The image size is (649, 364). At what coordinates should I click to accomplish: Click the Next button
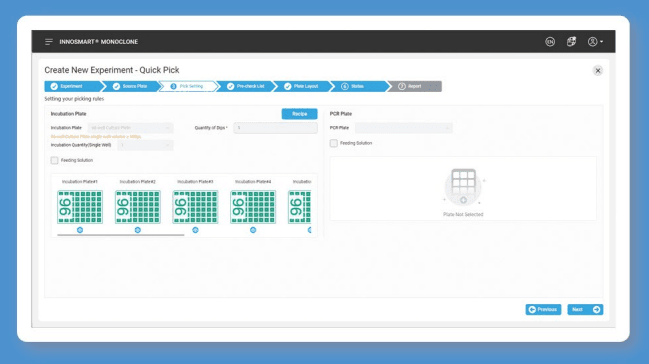[x=585, y=309]
